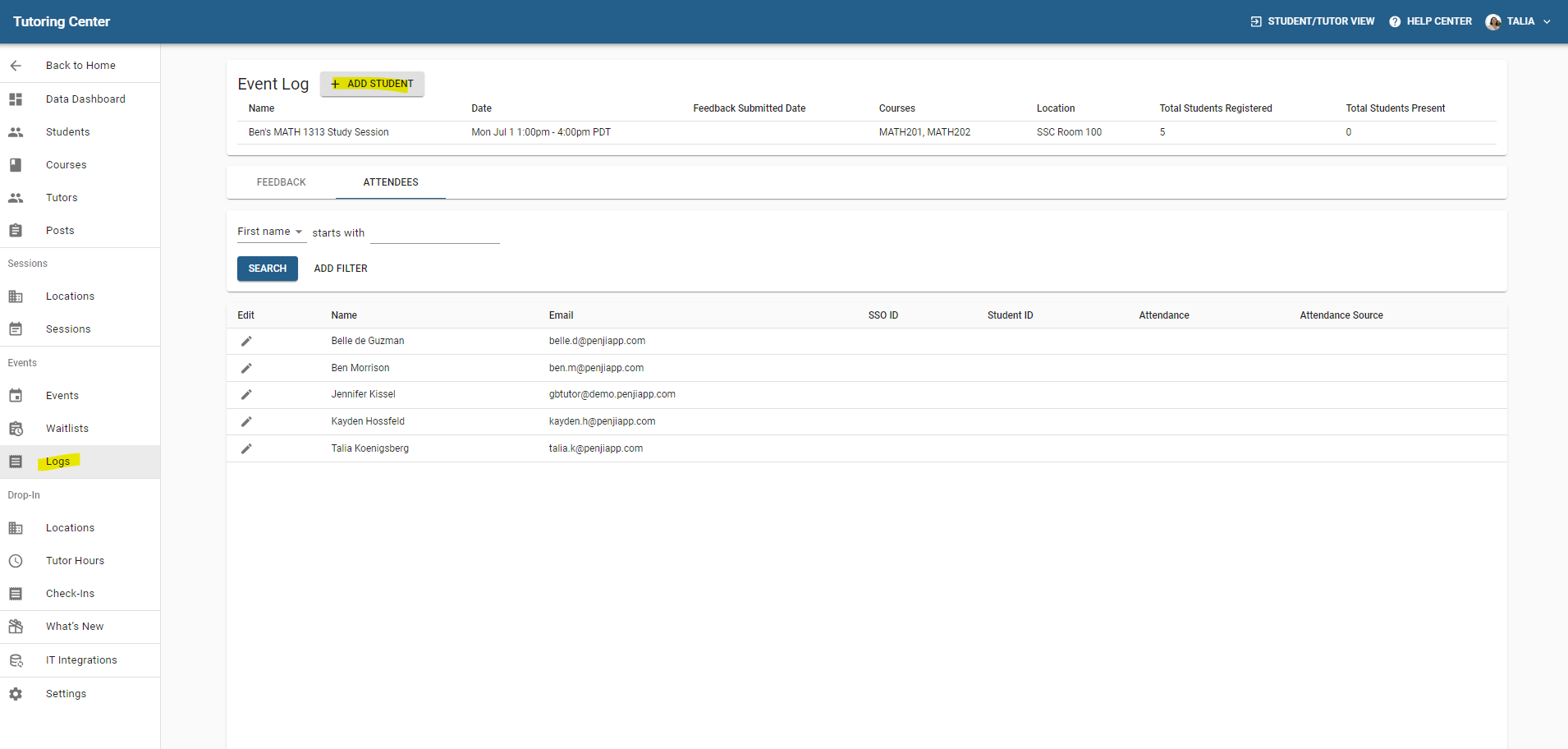Switch to Student/Tutor View
The image size is (1568, 749).
(1312, 21)
